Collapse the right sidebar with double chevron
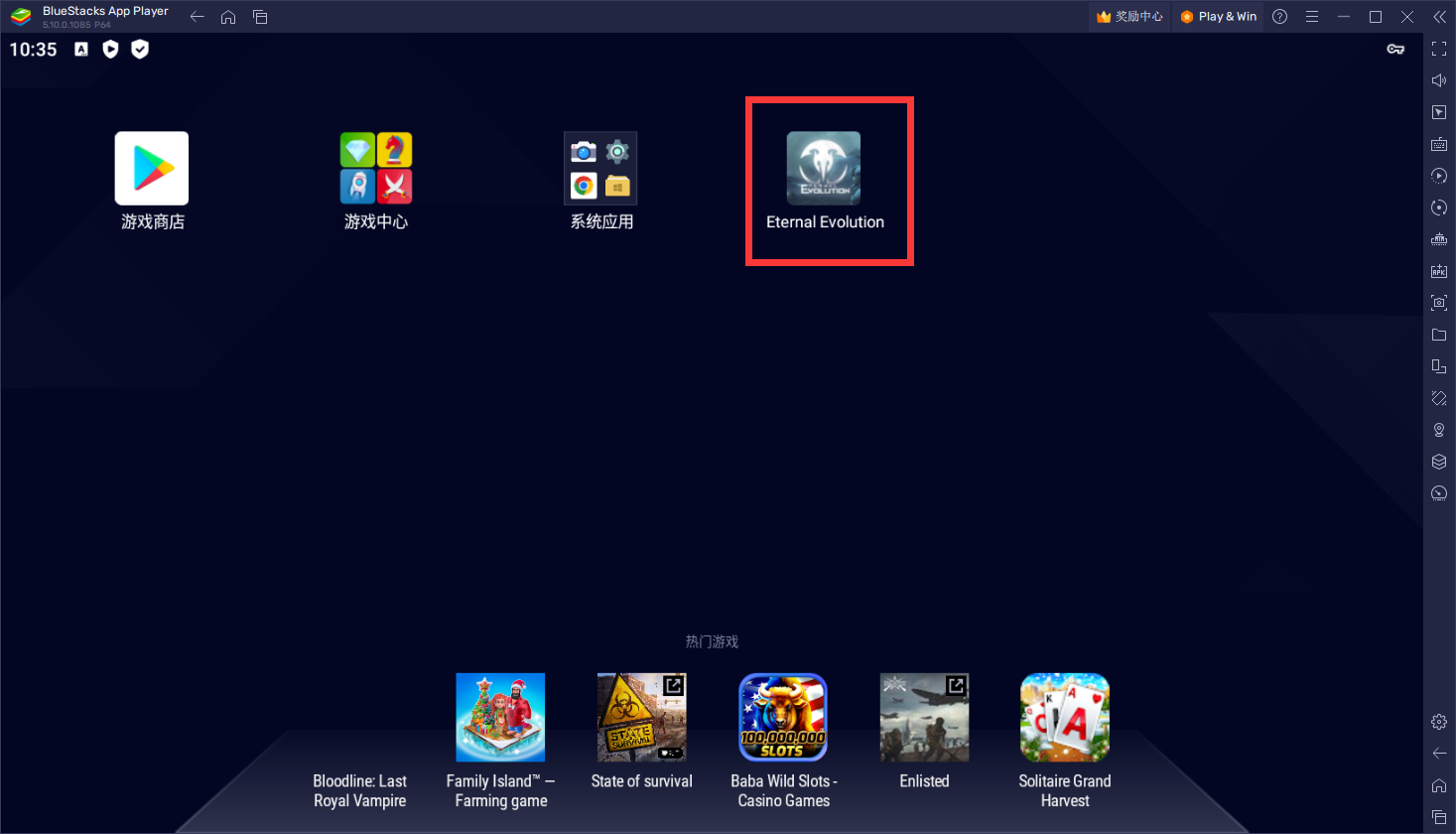The image size is (1456, 834). [1439, 17]
